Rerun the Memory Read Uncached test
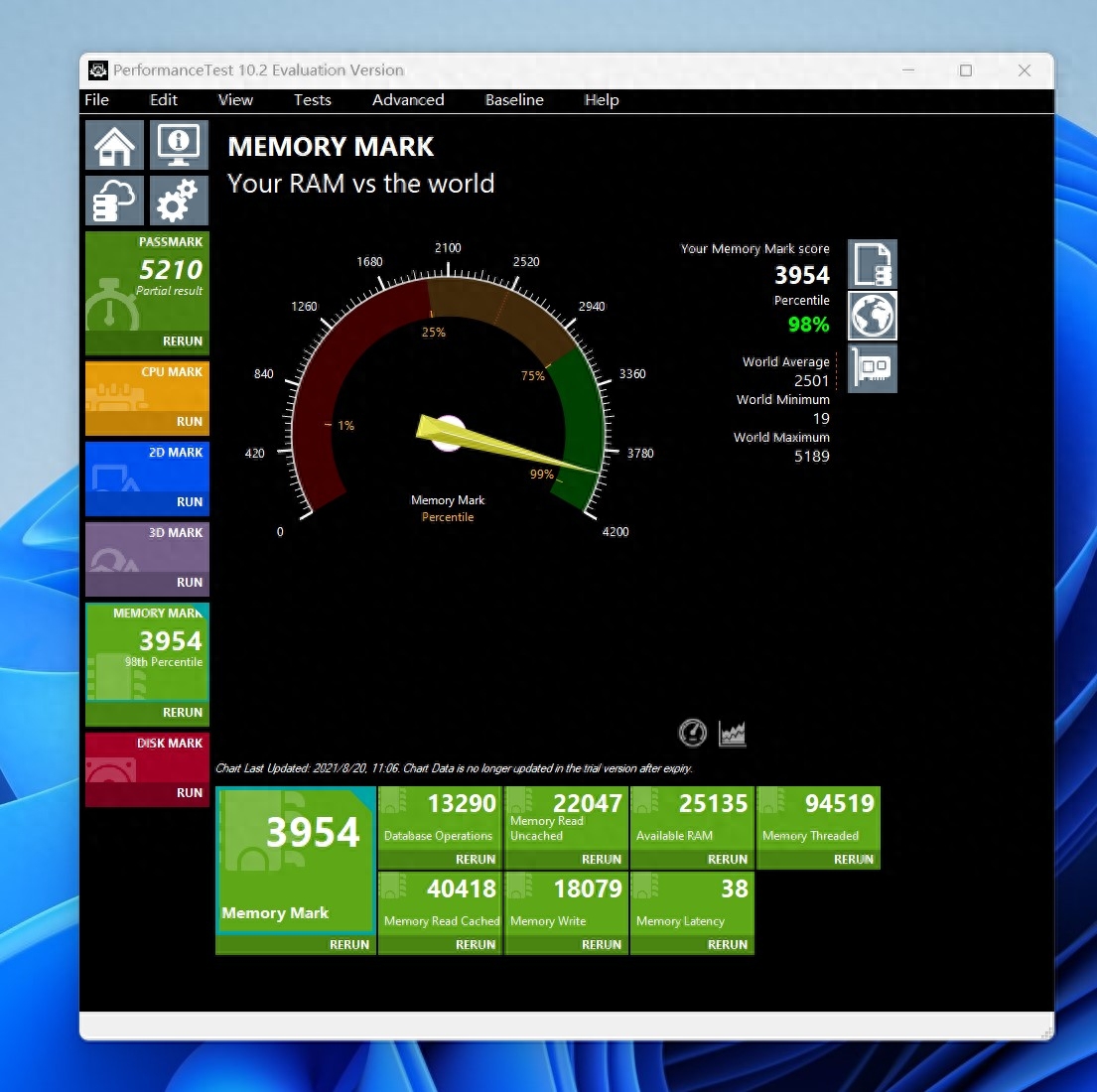This screenshot has width=1097, height=1092. click(x=601, y=859)
